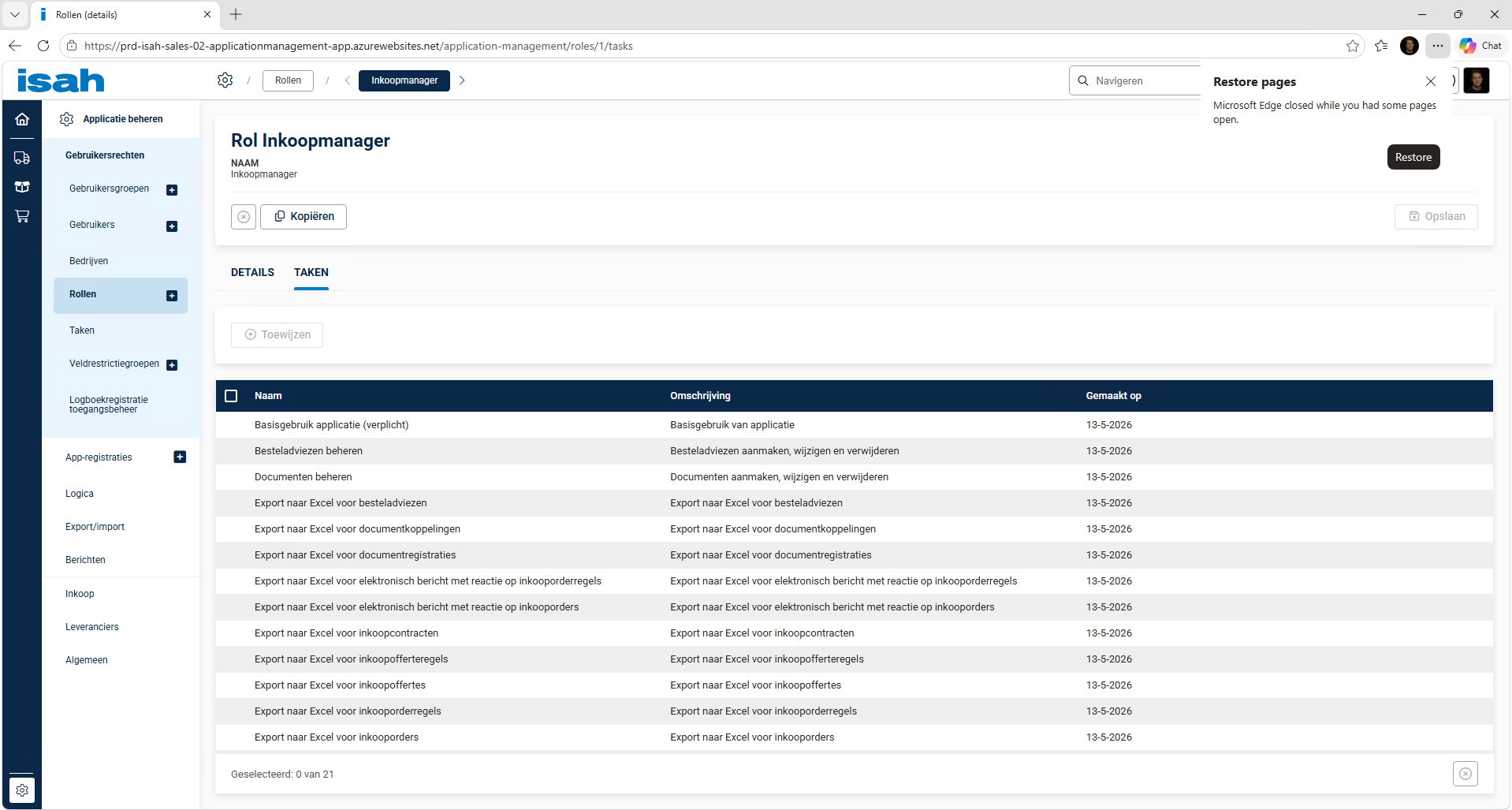Open browser Settings and more menu
The image size is (1512, 810).
(x=1438, y=46)
